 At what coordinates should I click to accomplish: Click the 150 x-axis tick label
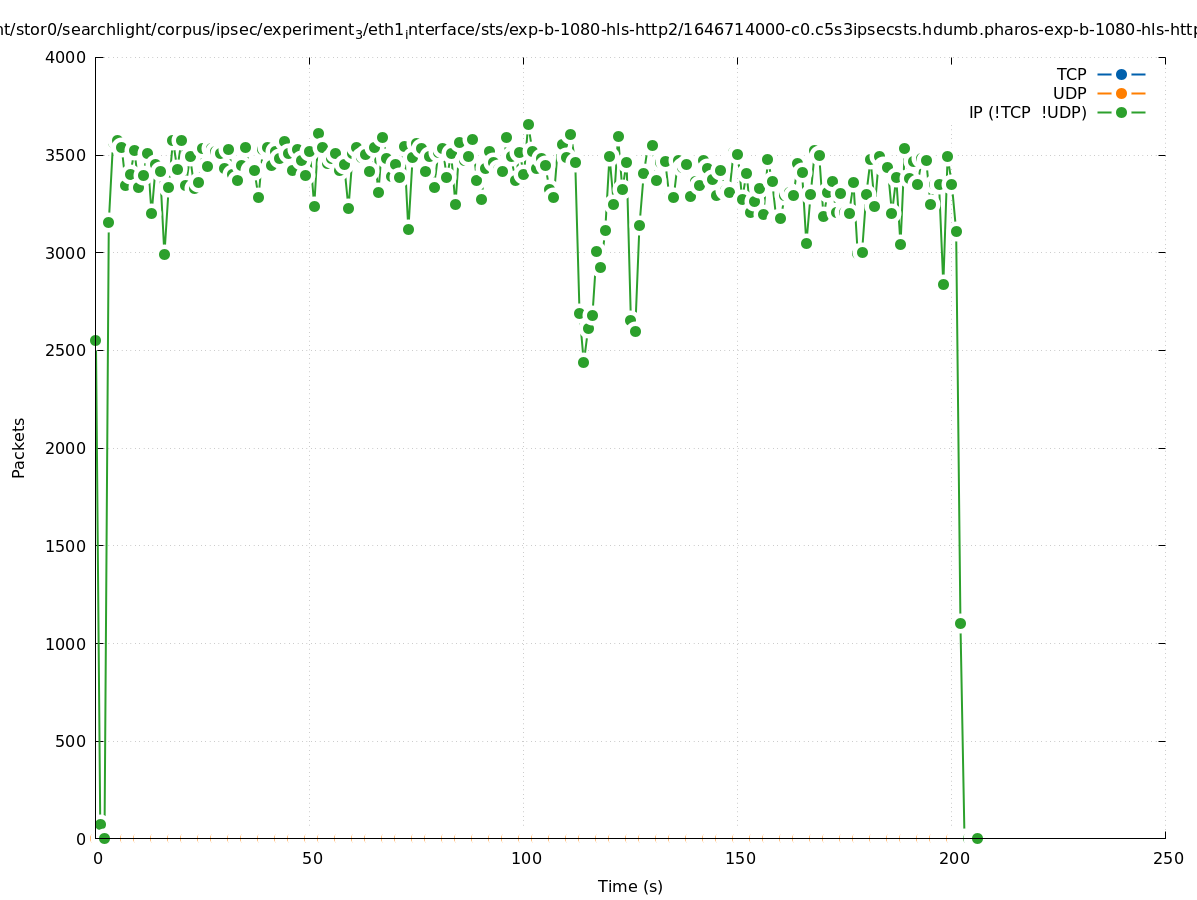(738, 858)
